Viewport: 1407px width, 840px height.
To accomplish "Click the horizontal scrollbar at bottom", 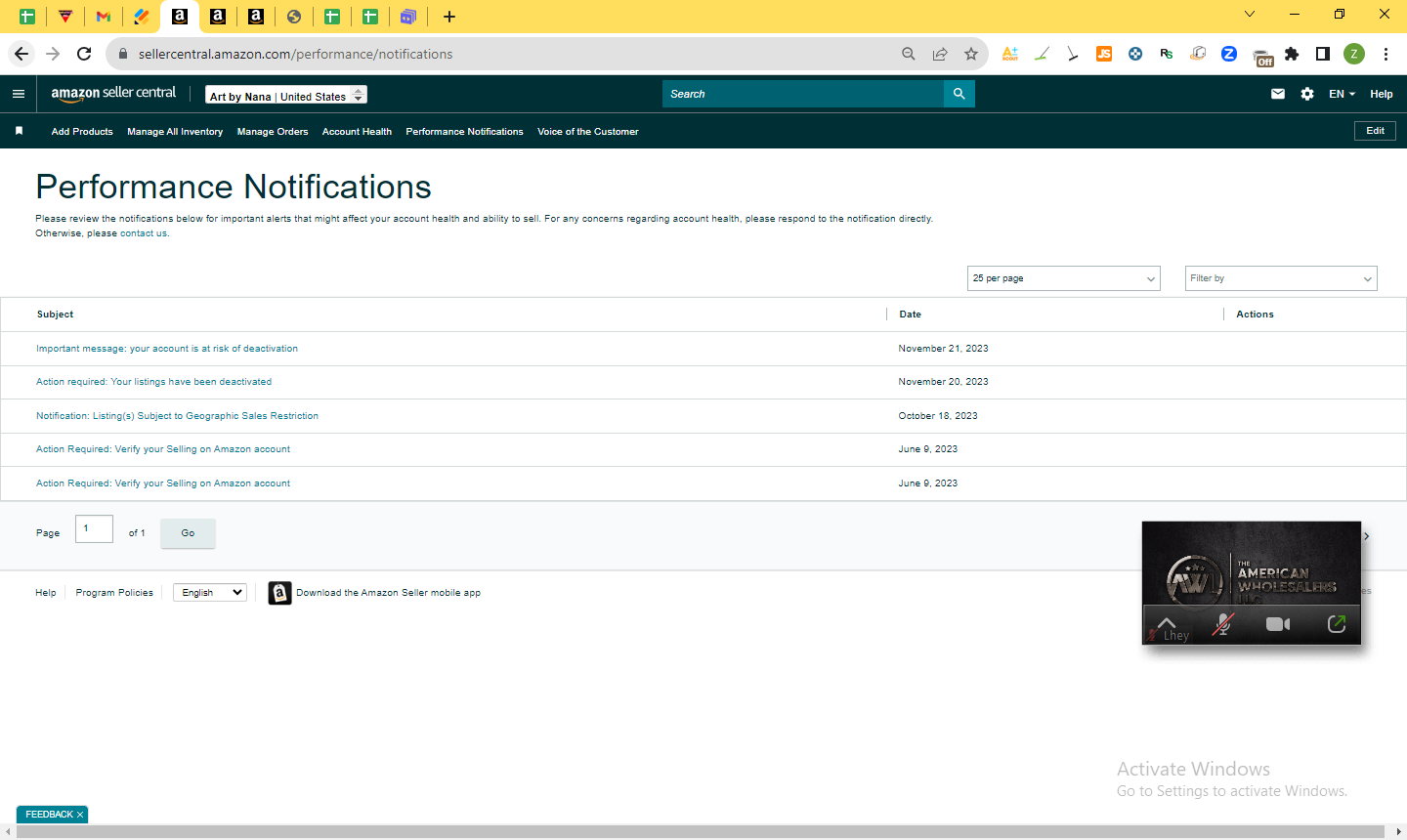I will point(700,831).
